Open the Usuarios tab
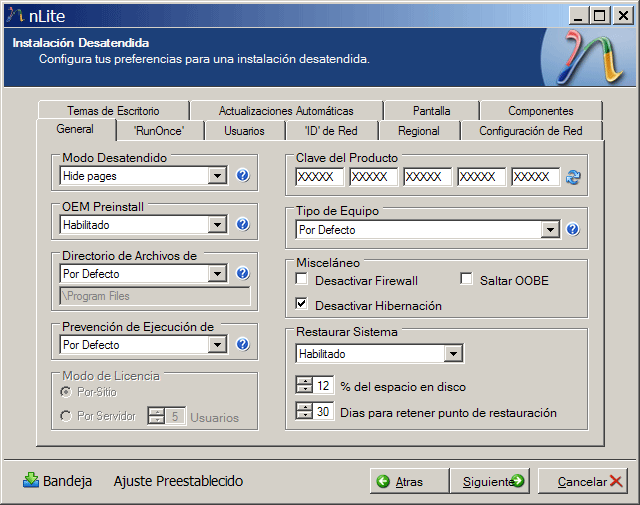 pyautogui.click(x=244, y=131)
